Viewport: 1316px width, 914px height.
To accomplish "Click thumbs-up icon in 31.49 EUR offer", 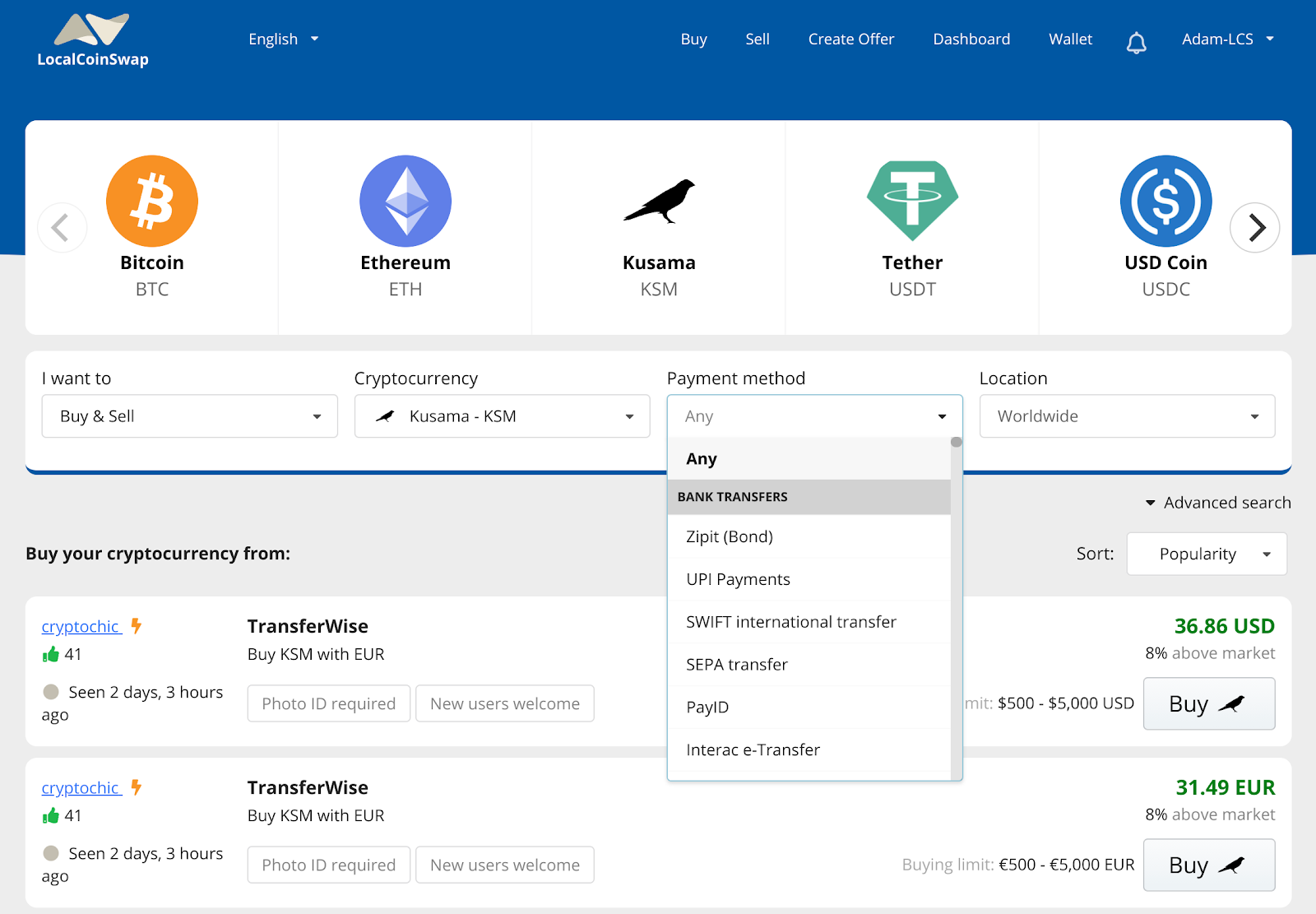I will [x=51, y=815].
